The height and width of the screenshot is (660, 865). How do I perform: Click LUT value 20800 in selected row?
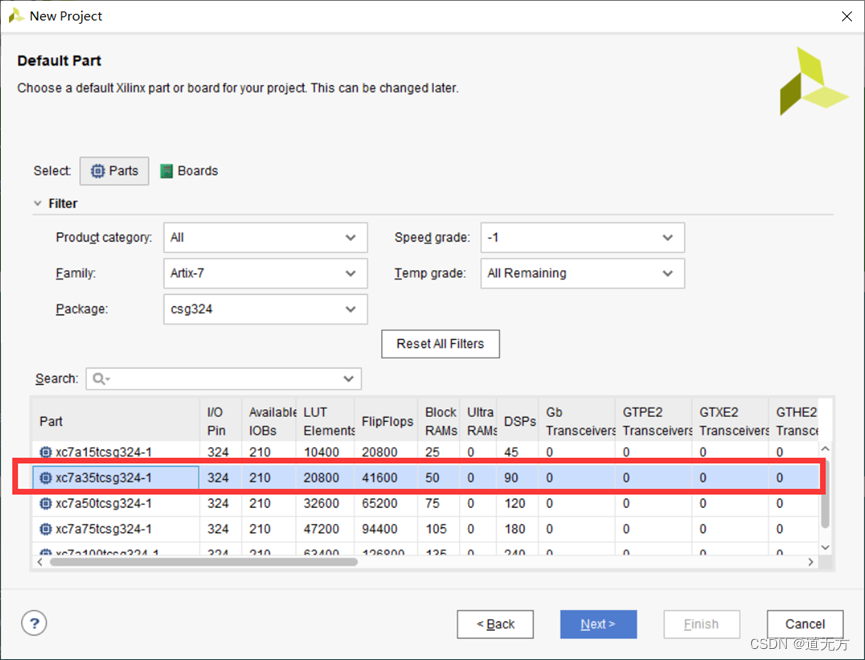coord(321,477)
